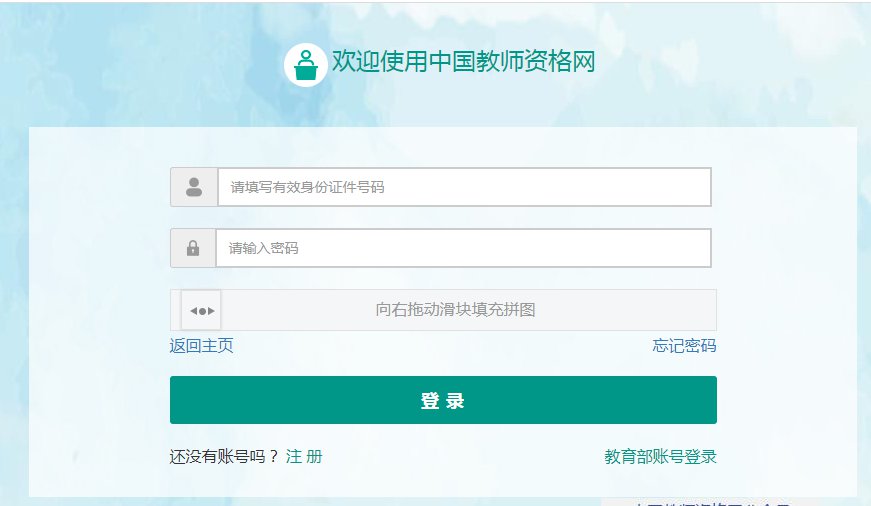Click the slider handle with arrows

[201, 310]
